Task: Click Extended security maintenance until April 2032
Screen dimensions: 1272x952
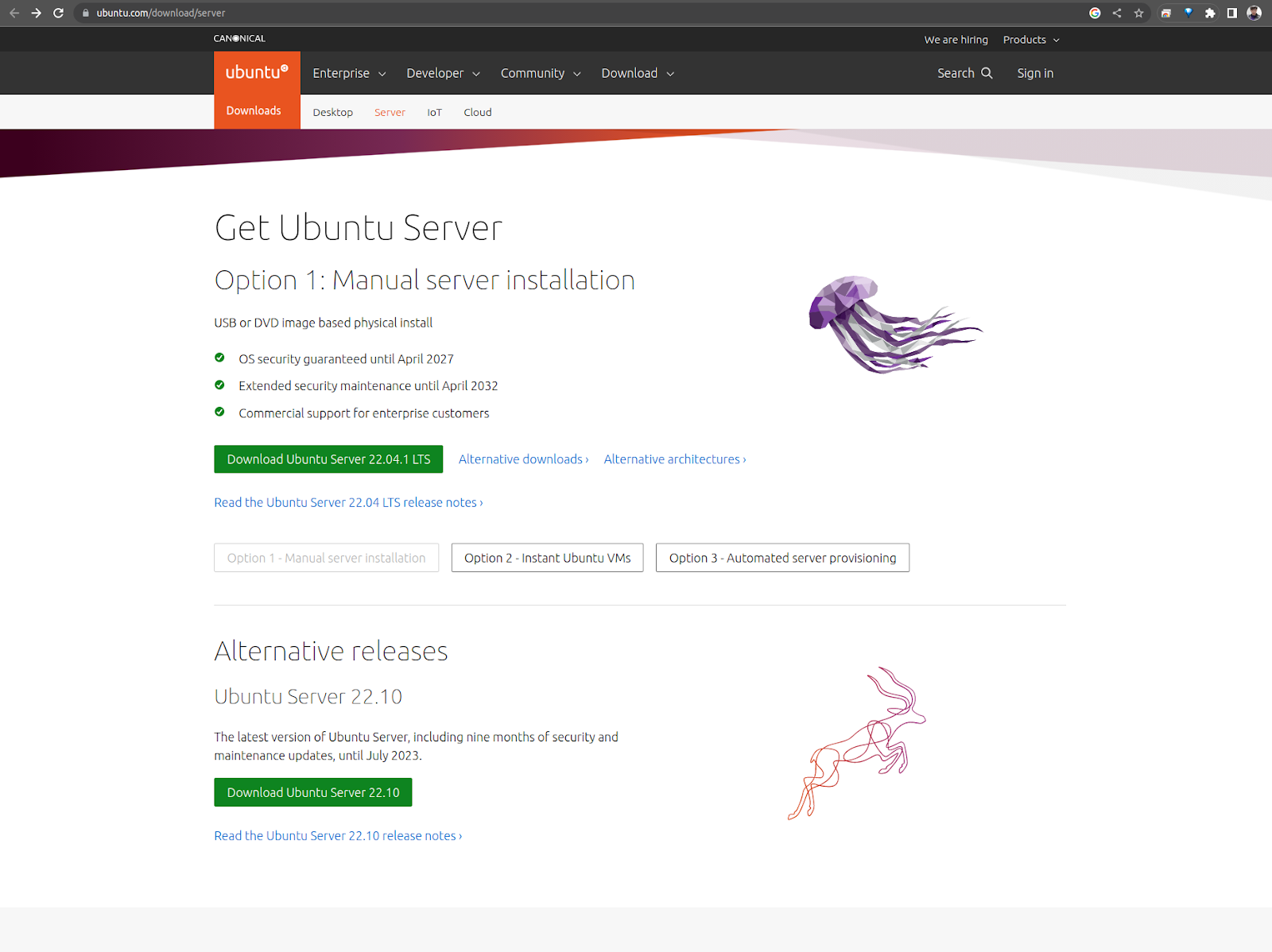Action: point(368,386)
